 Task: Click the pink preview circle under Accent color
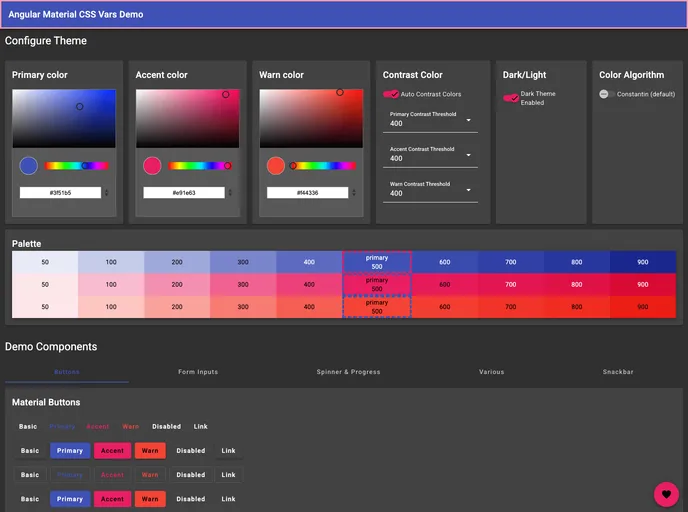tap(152, 165)
